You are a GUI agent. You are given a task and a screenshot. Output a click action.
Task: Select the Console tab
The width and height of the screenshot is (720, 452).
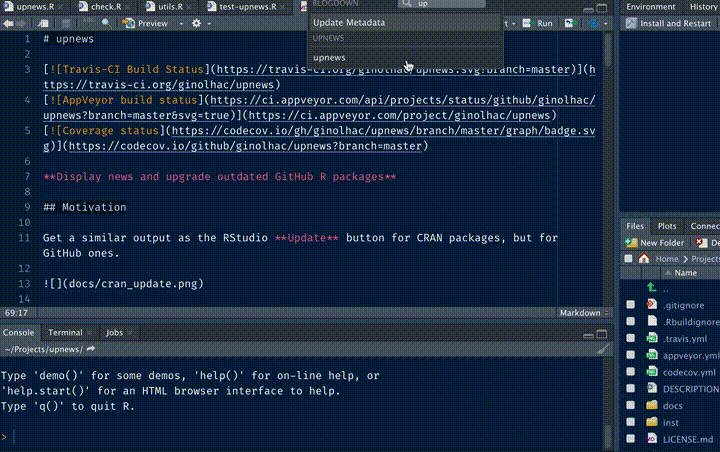[x=18, y=332]
